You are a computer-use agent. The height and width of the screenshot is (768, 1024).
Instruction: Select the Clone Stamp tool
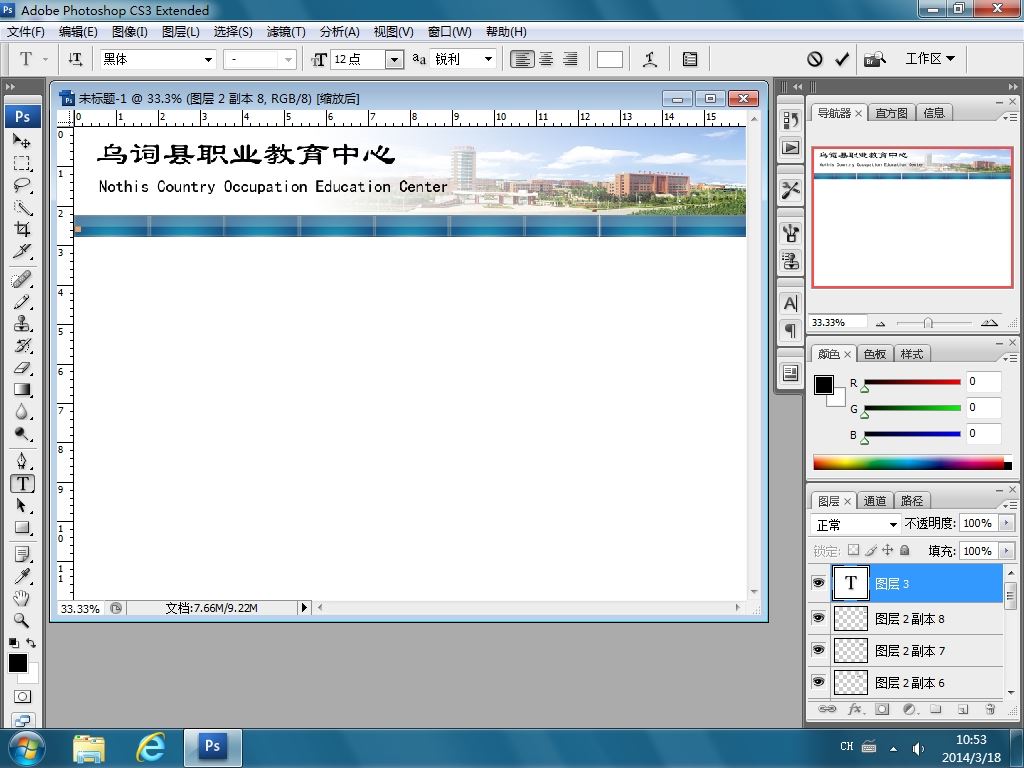point(22,324)
